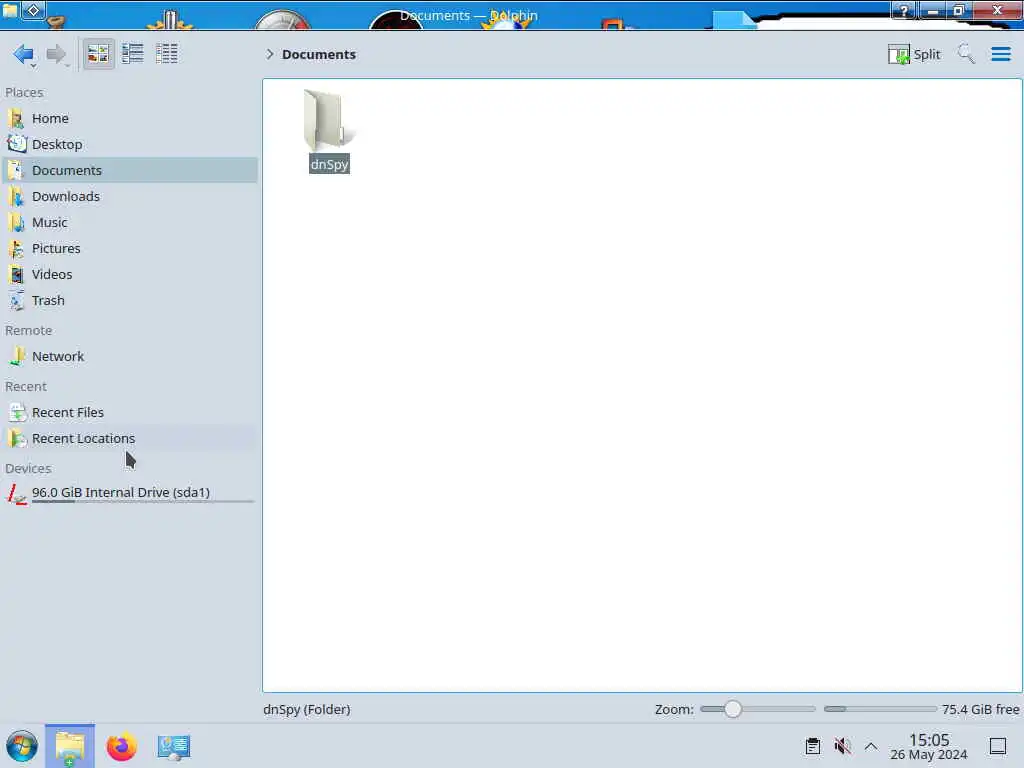
Task: Open Pictures in Places panel
Action: click(130, 249)
